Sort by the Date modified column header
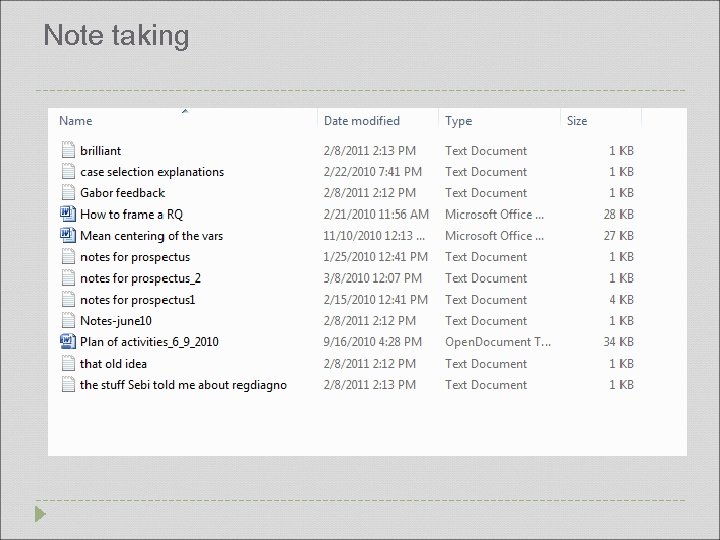The height and width of the screenshot is (540, 720). click(362, 121)
